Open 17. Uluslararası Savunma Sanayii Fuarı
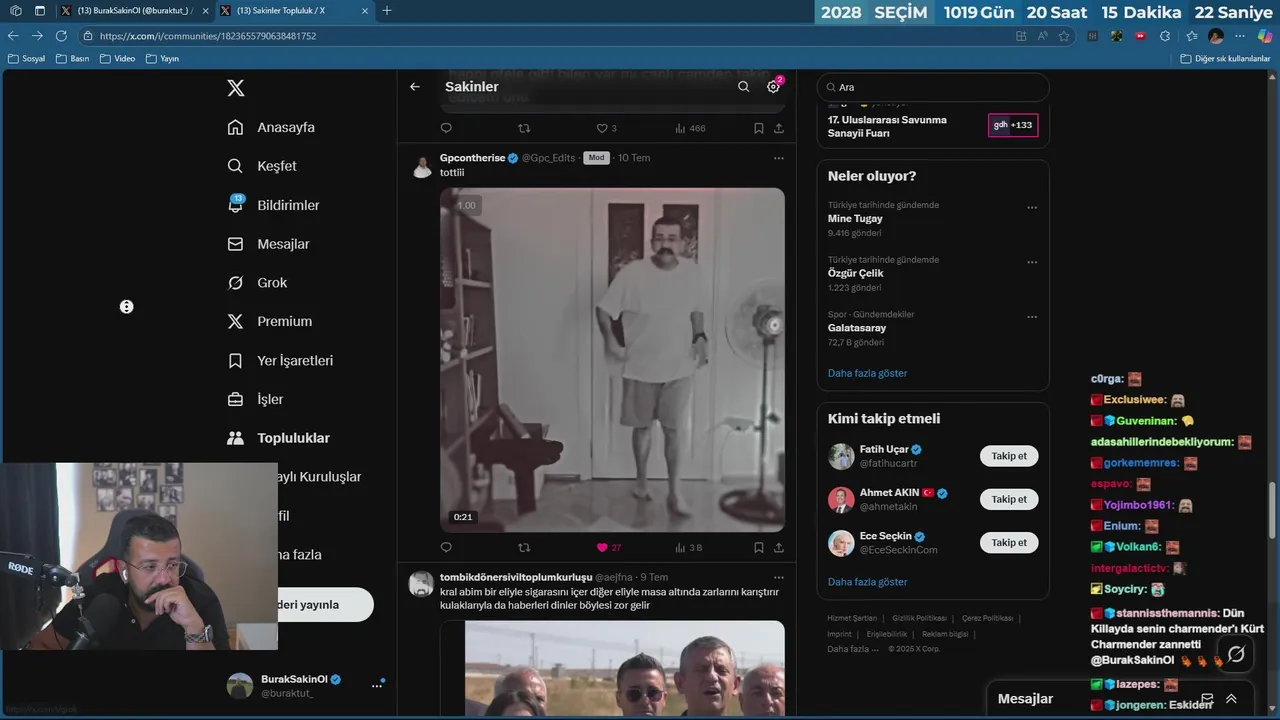Screen dimensions: 1280x720 pyautogui.click(x=887, y=126)
